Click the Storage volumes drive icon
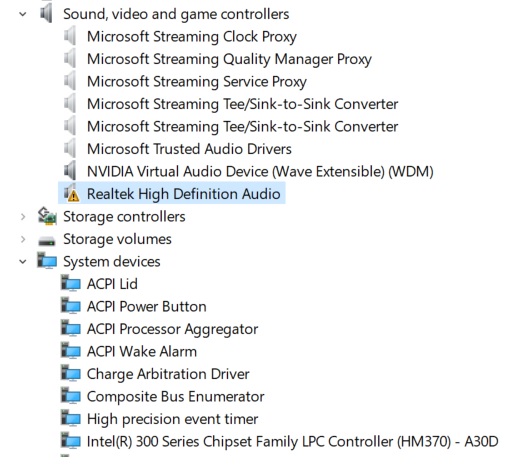This screenshot has height=468, width=515. pos(47,241)
